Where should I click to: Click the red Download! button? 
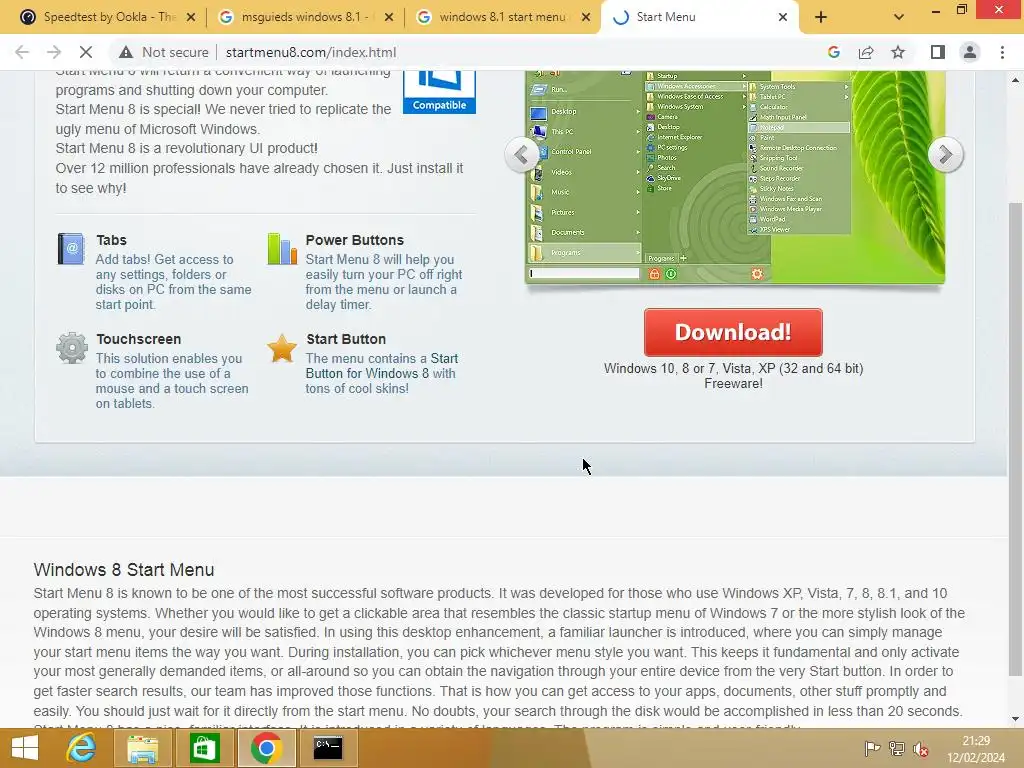733,332
